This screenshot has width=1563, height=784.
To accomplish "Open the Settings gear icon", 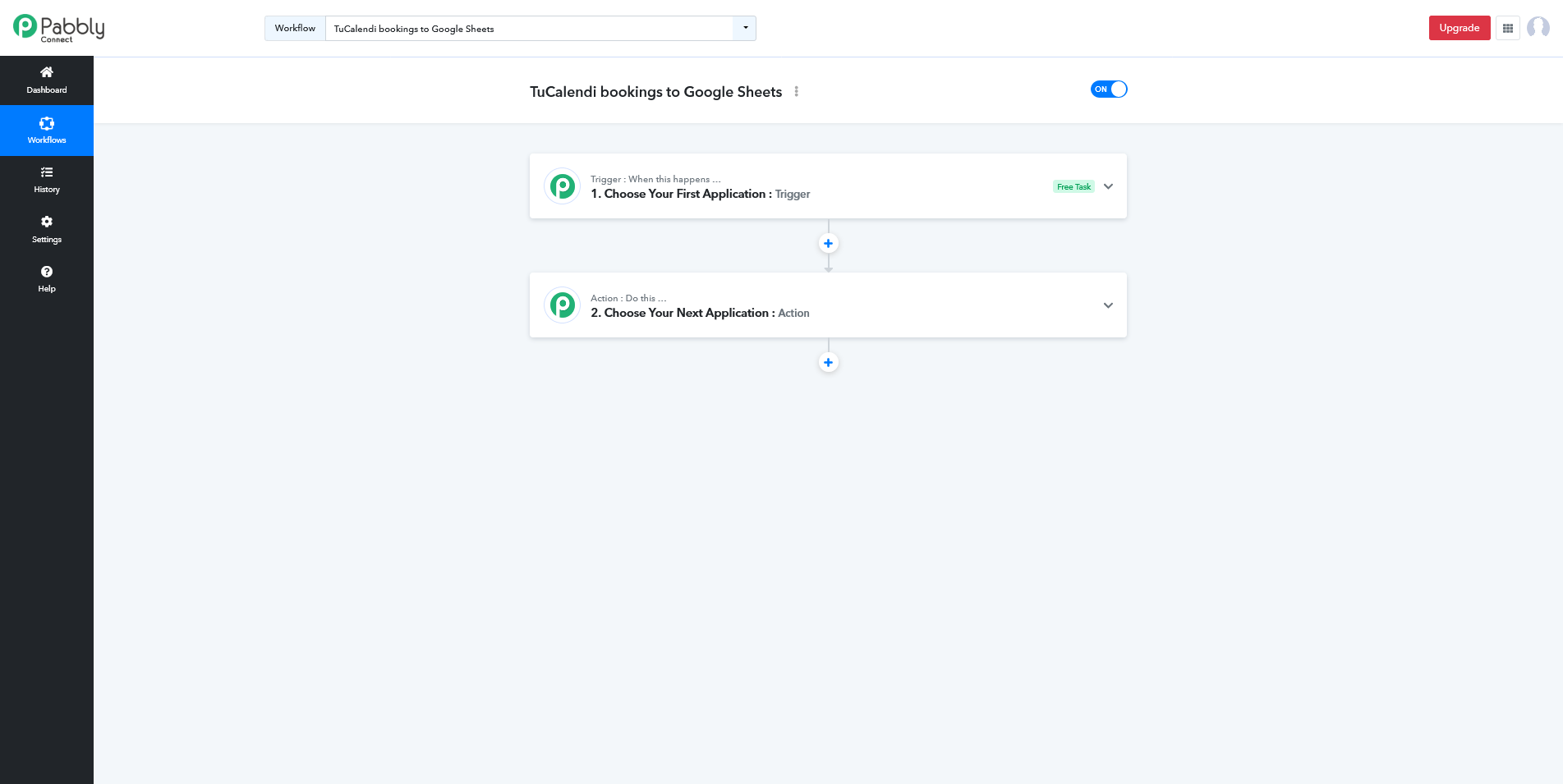I will pos(47,222).
